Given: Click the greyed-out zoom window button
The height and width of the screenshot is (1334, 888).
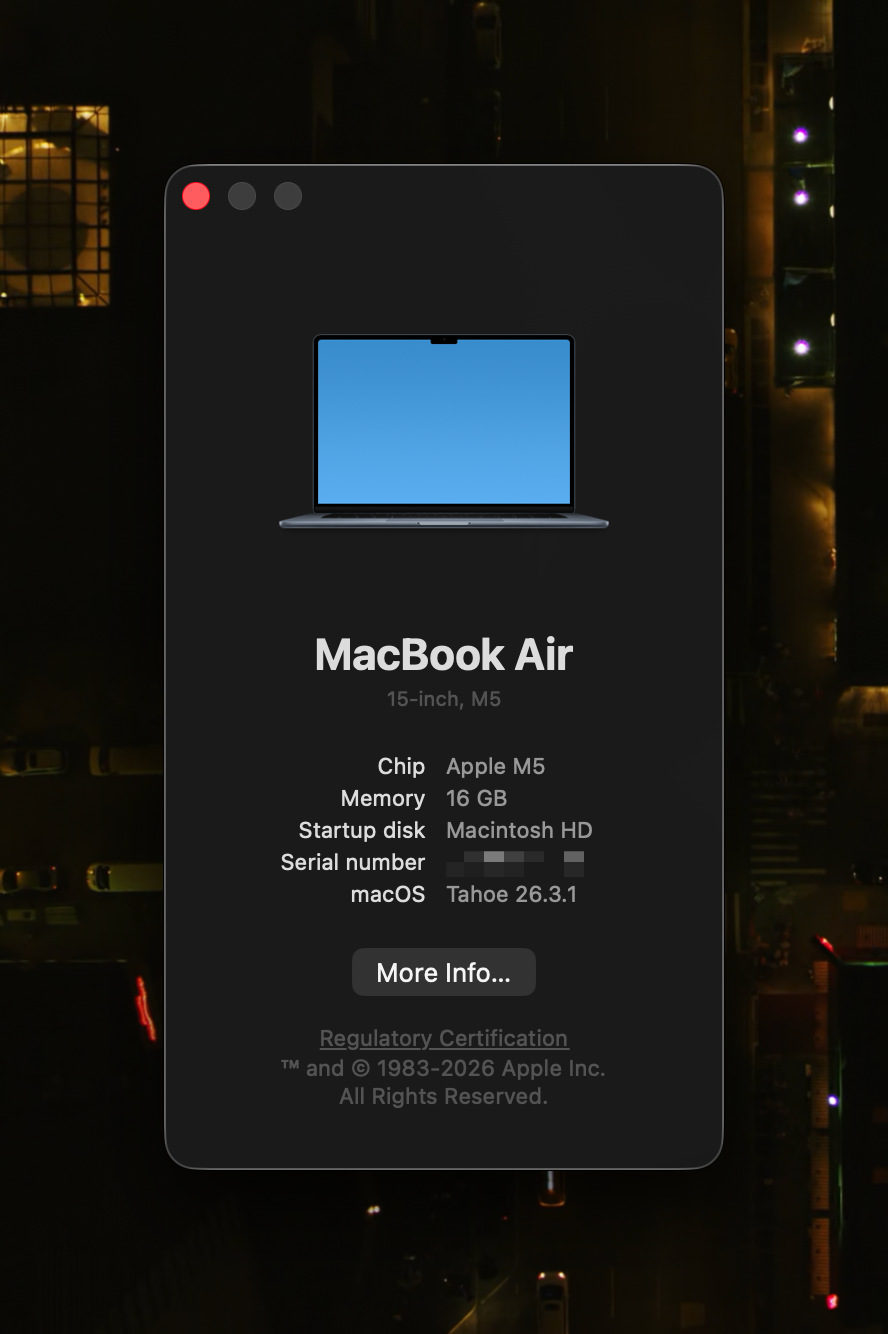Looking at the screenshot, I should pyautogui.click(x=288, y=196).
